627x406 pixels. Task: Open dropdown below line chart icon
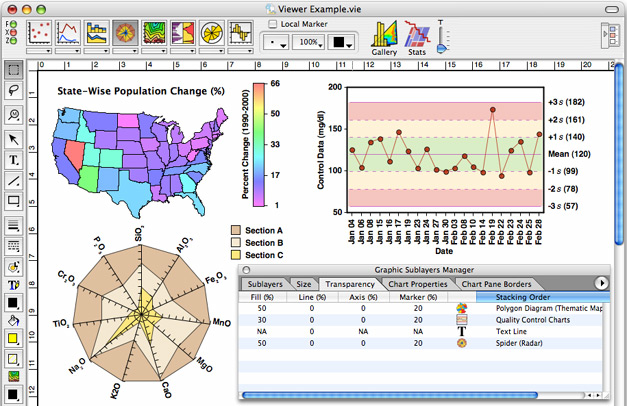[x=68, y=51]
